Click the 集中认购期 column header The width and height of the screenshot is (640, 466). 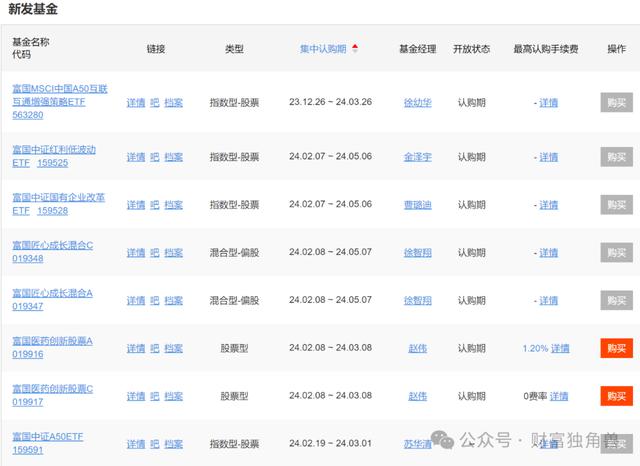pos(323,49)
